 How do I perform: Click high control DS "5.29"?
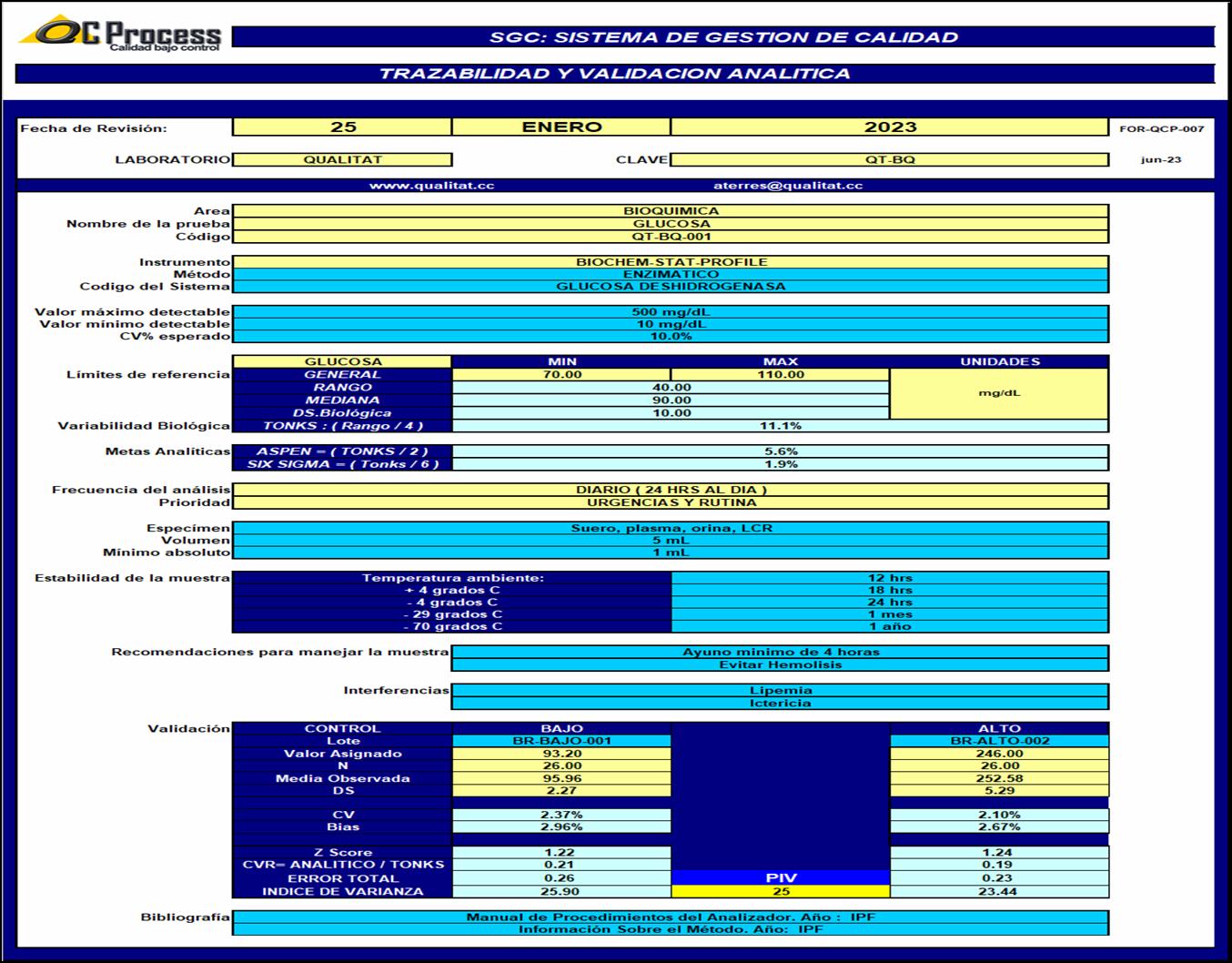click(999, 790)
